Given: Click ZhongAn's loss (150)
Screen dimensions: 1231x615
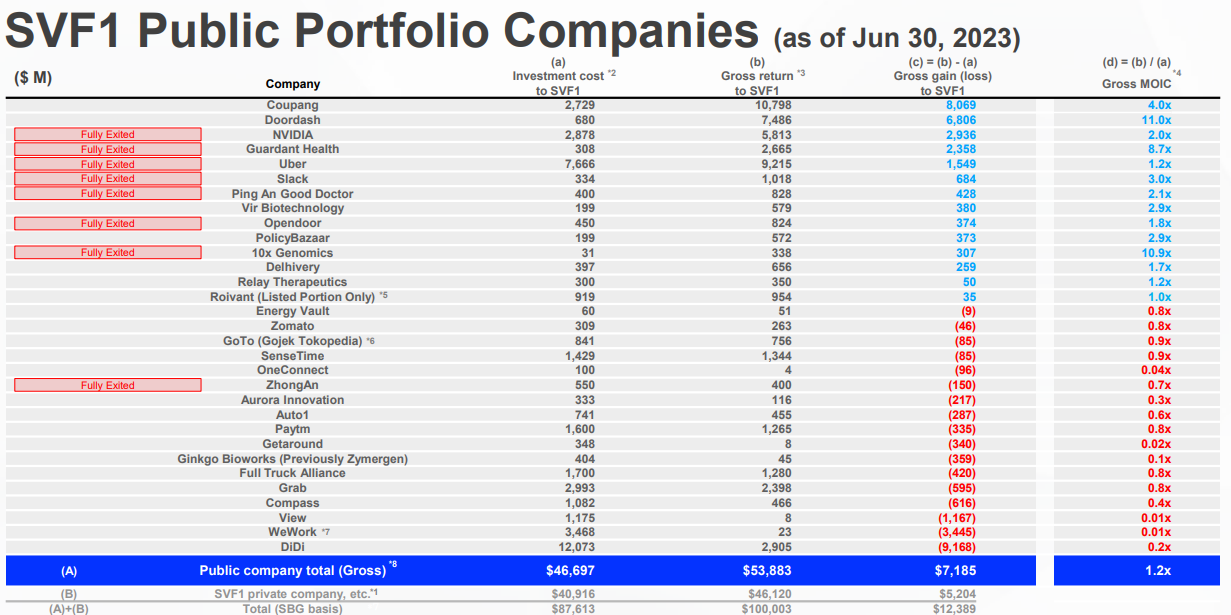Looking at the screenshot, I should pyautogui.click(x=962, y=385).
